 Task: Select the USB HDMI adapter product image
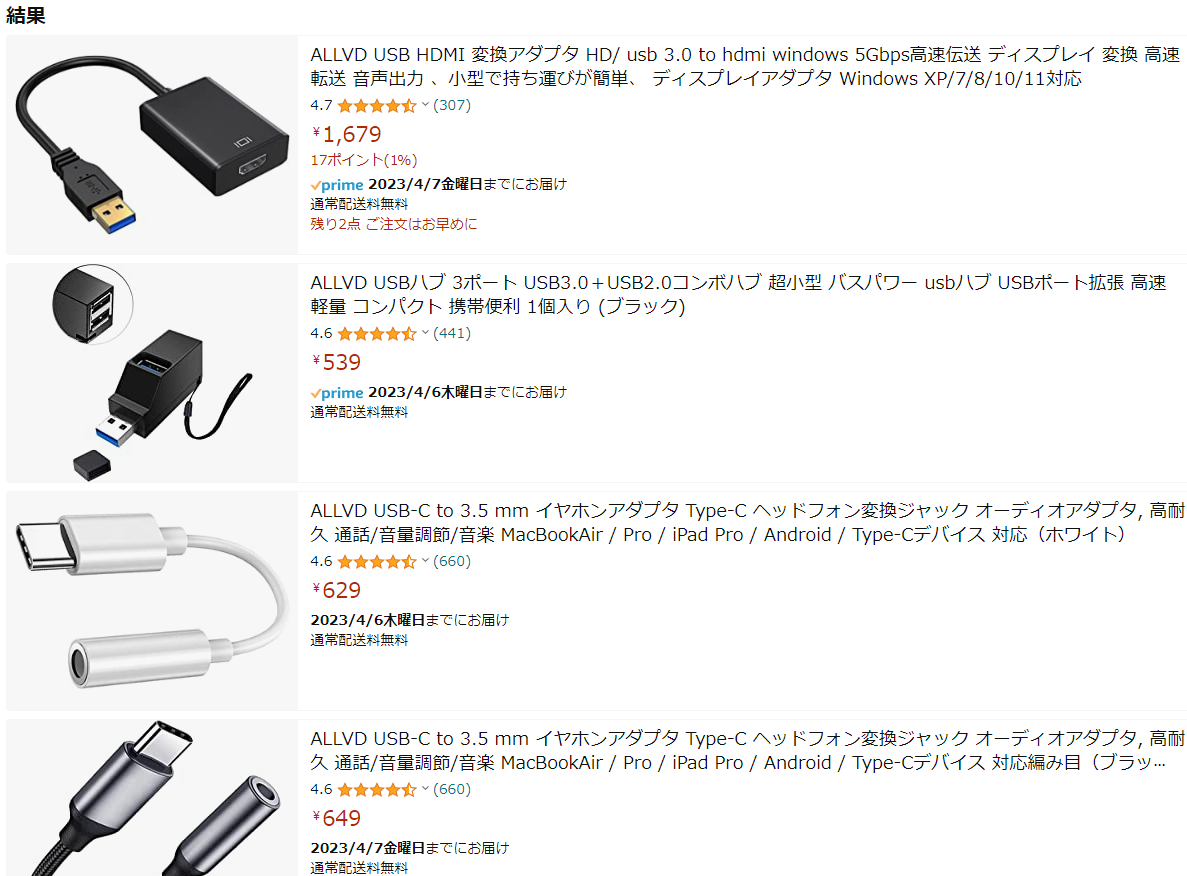pos(152,145)
